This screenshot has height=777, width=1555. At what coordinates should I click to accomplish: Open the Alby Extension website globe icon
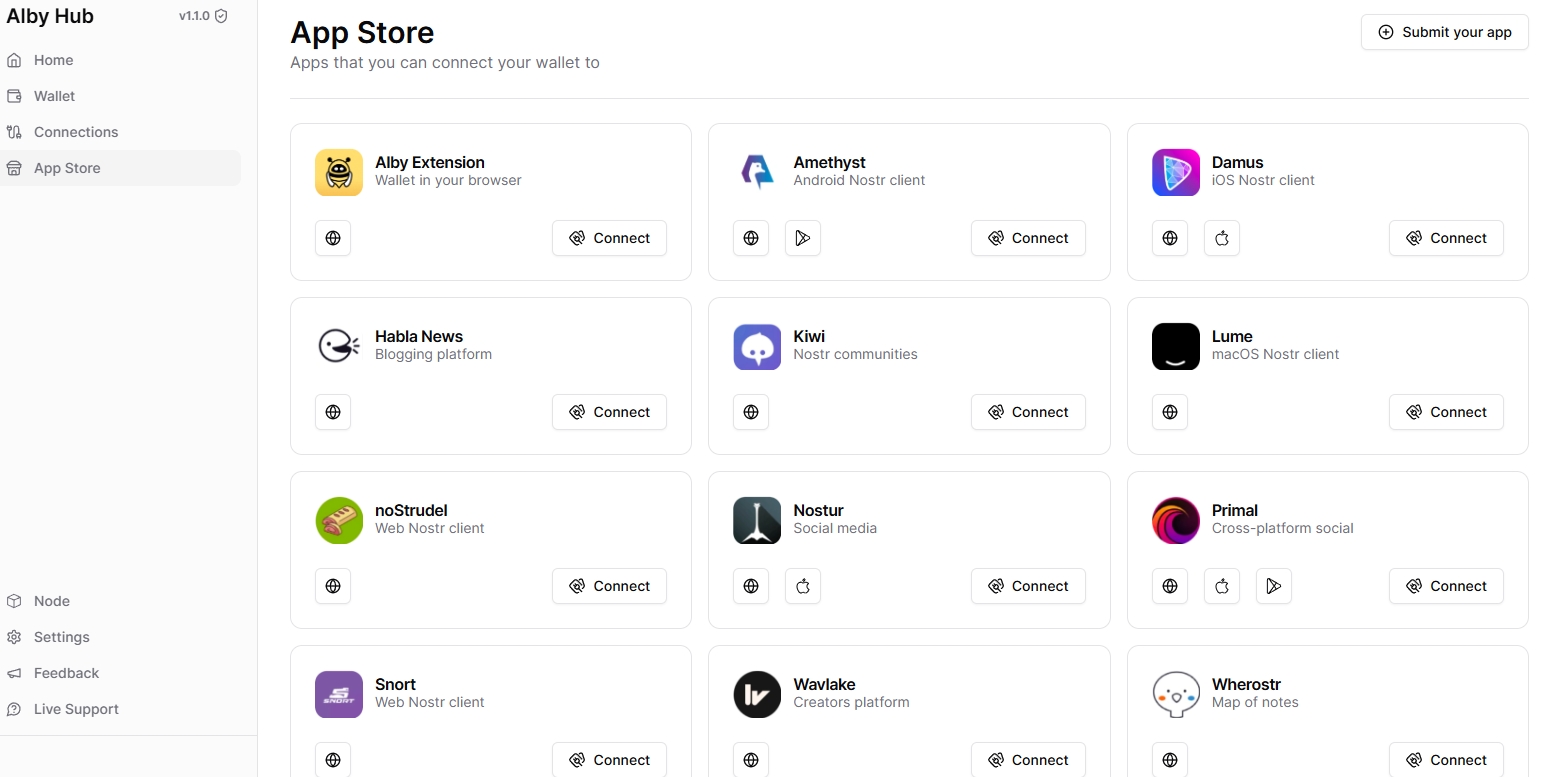click(x=333, y=238)
